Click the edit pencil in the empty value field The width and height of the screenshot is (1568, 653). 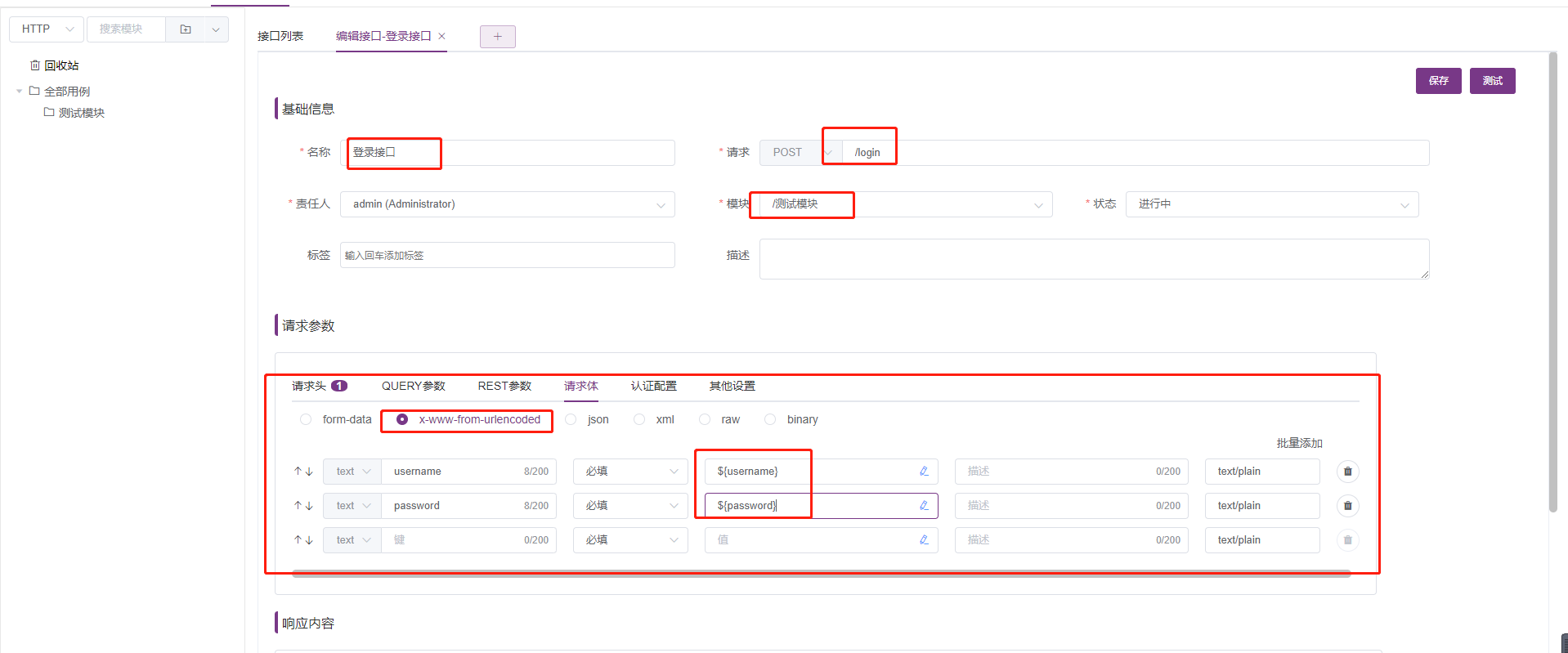[x=924, y=540]
